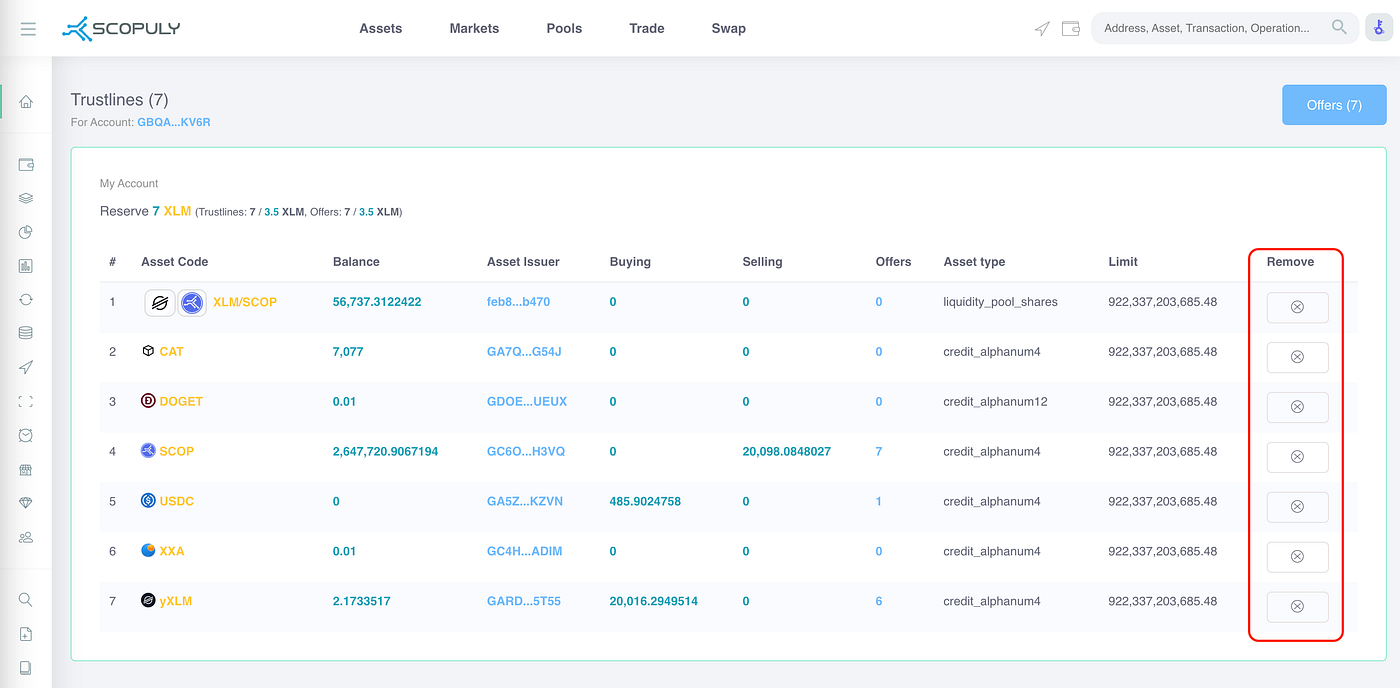Screen dimensions: 1400x688
Task: Open the account key icon
Action: point(1379,28)
